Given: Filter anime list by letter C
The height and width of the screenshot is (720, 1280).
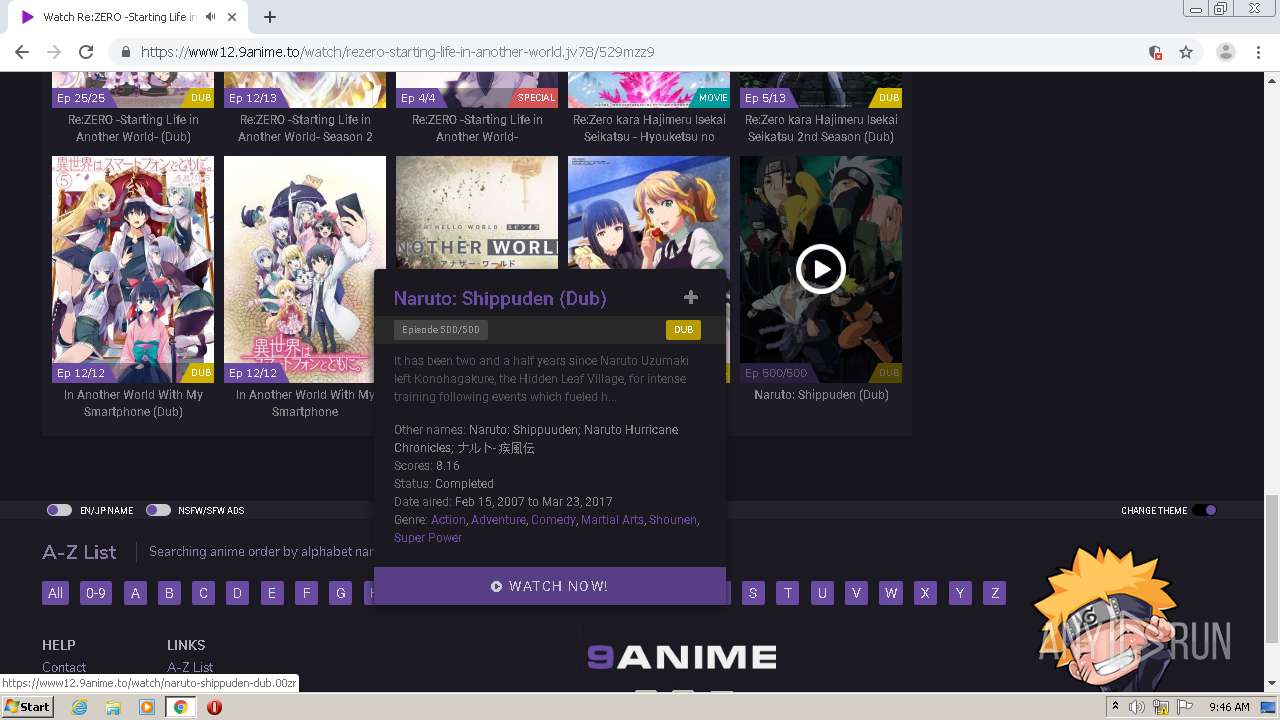Looking at the screenshot, I should pos(203,593).
